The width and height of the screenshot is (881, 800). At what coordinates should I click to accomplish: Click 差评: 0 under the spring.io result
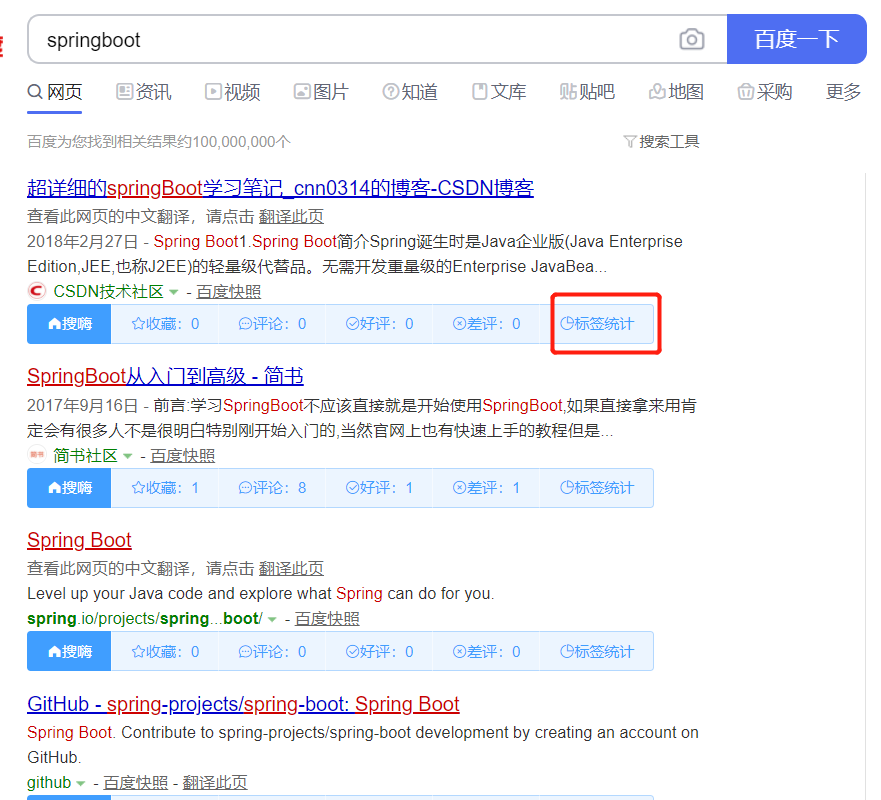[x=486, y=651]
